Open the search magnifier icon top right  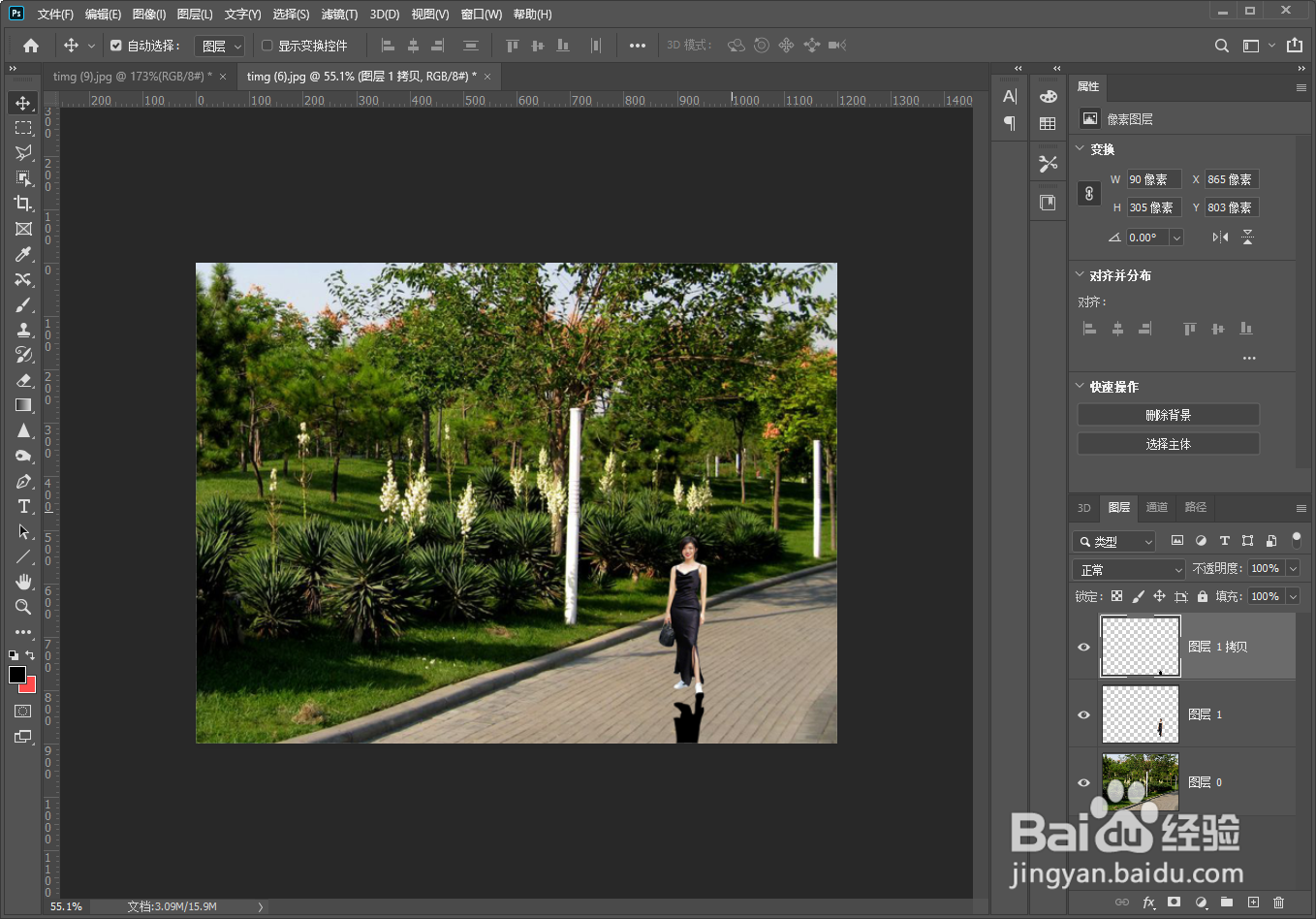(1222, 46)
